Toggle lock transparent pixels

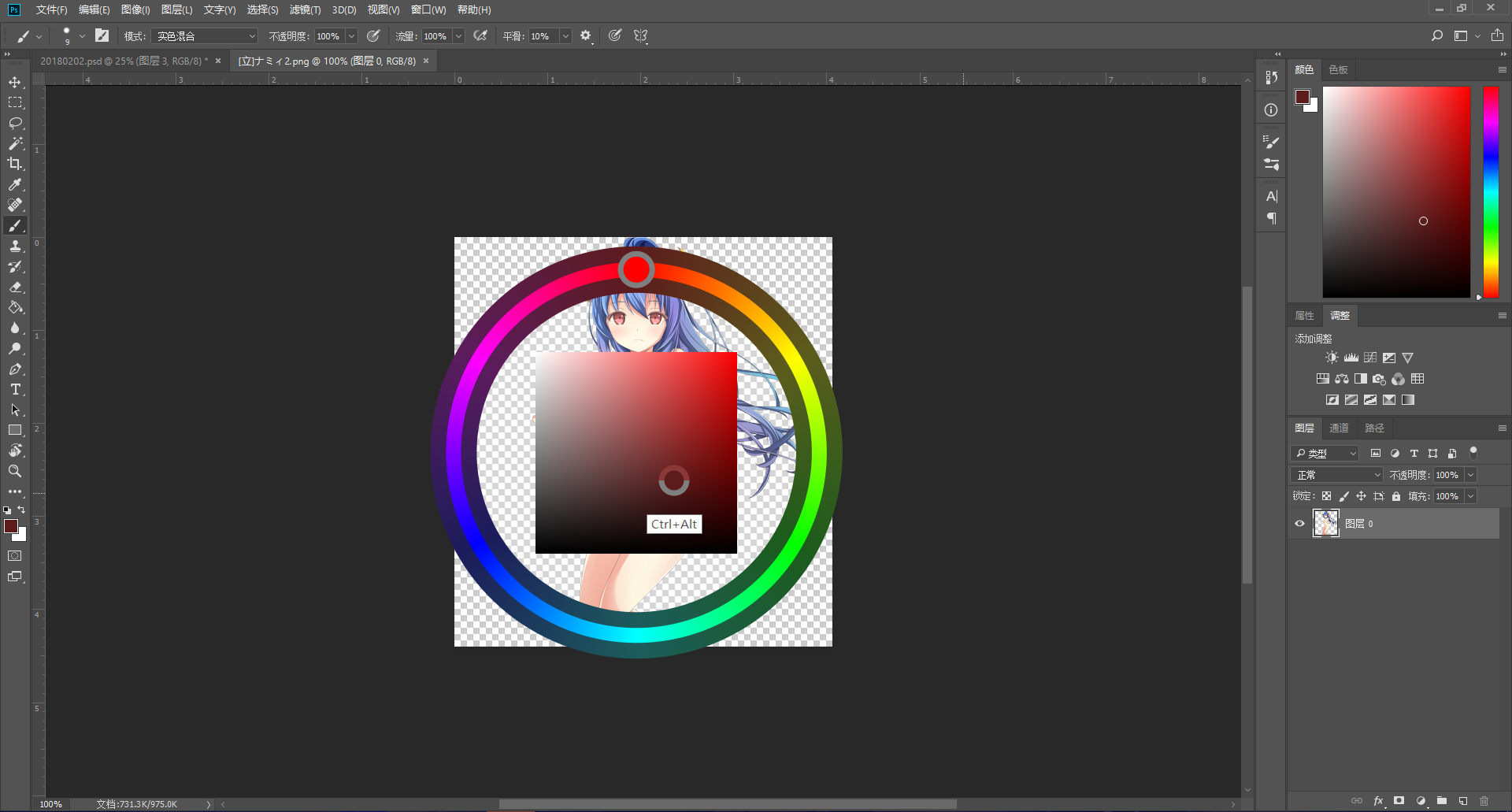click(1327, 496)
